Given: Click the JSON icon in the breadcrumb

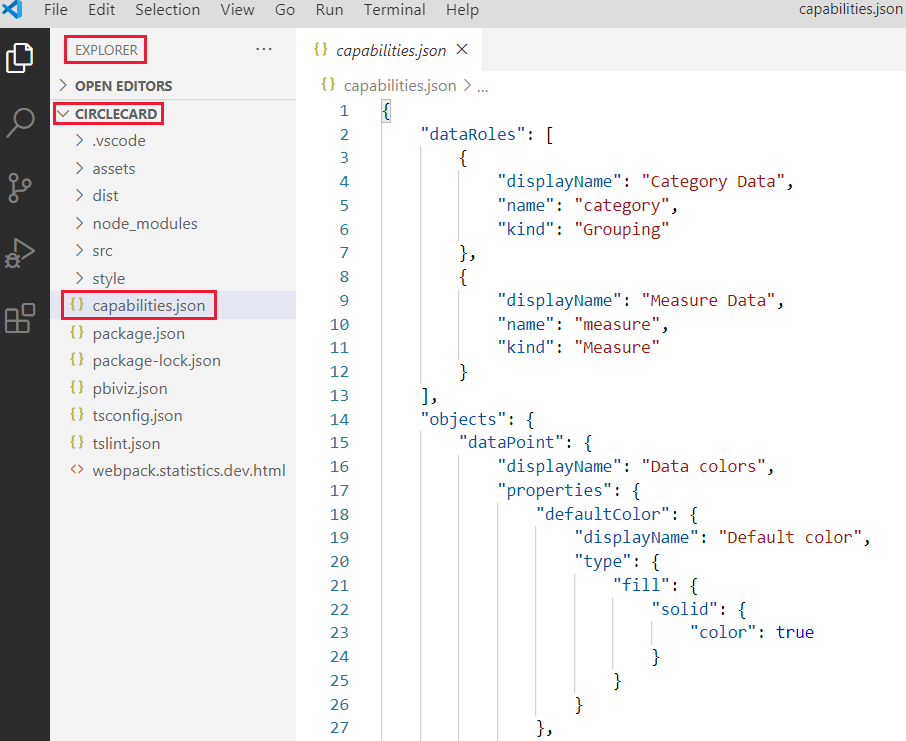Looking at the screenshot, I should pos(326,85).
